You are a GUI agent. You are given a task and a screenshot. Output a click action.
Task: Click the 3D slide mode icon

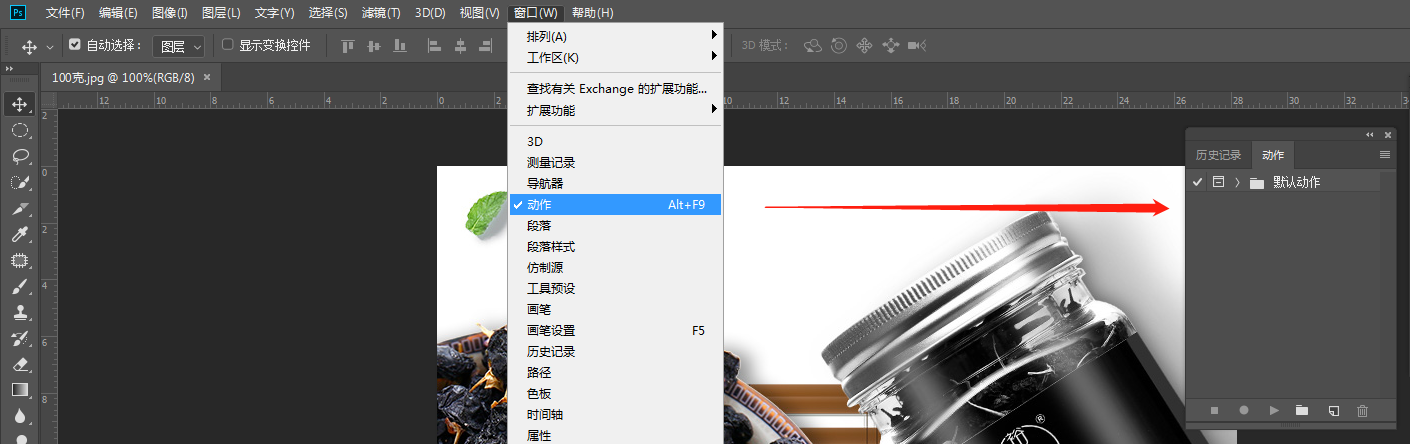[891, 46]
